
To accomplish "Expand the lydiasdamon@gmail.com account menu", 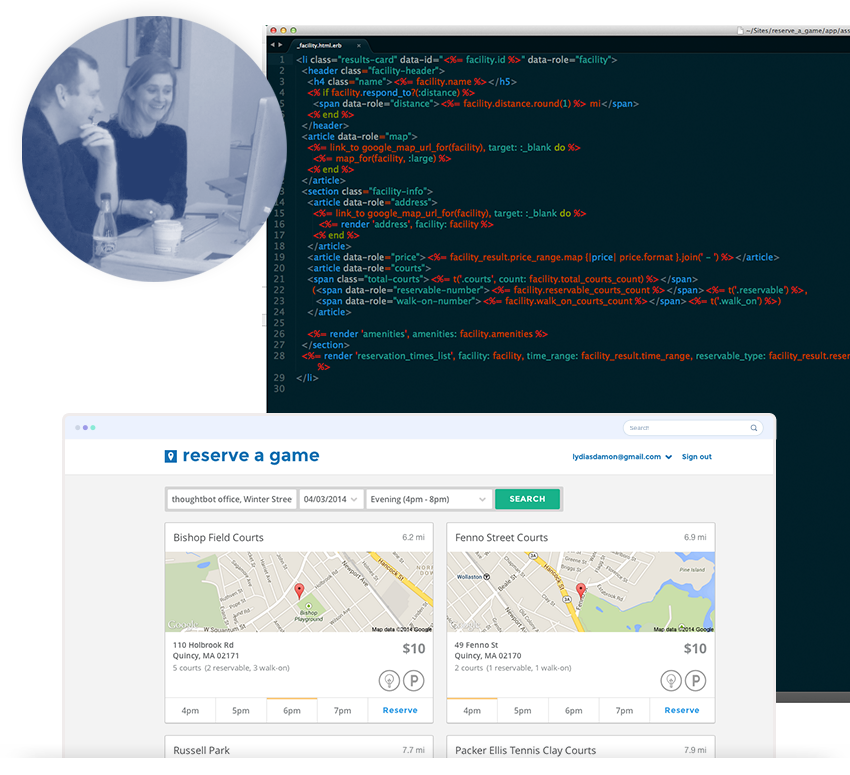I will pyautogui.click(x=622, y=457).
